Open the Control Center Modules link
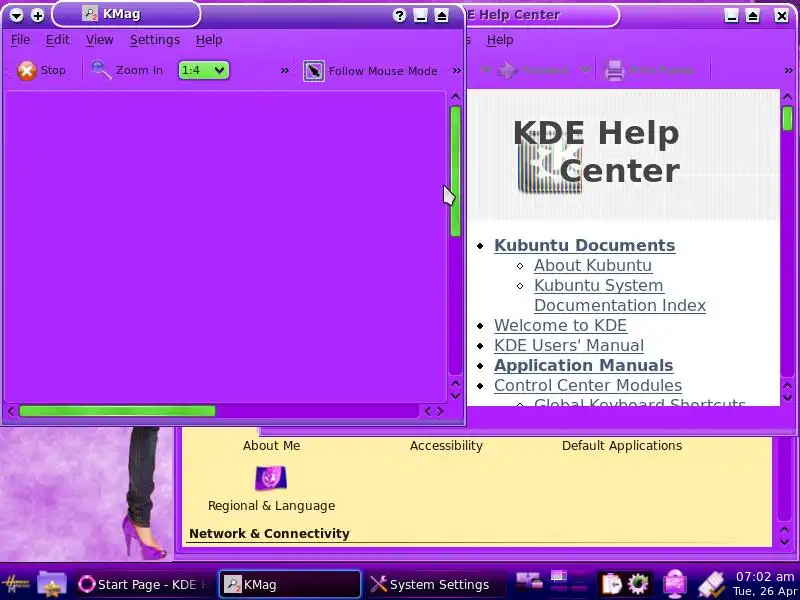The height and width of the screenshot is (600, 800). [x=588, y=385]
